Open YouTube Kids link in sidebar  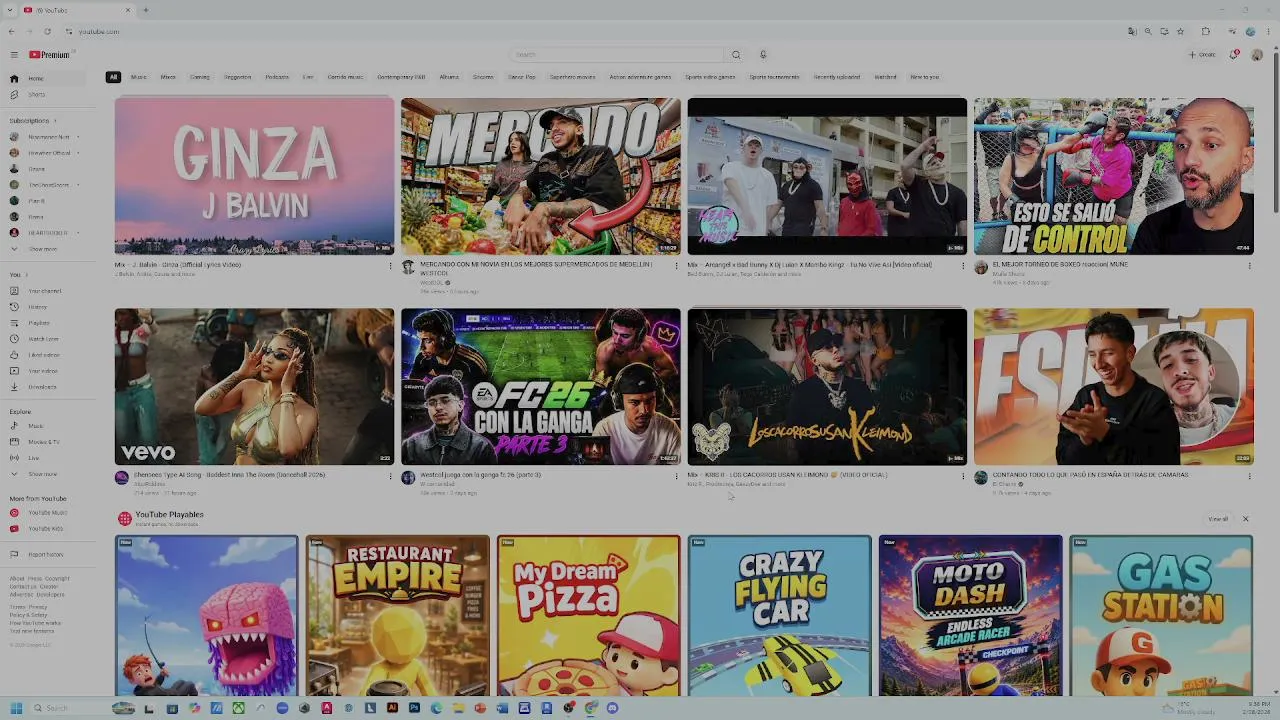(45, 529)
